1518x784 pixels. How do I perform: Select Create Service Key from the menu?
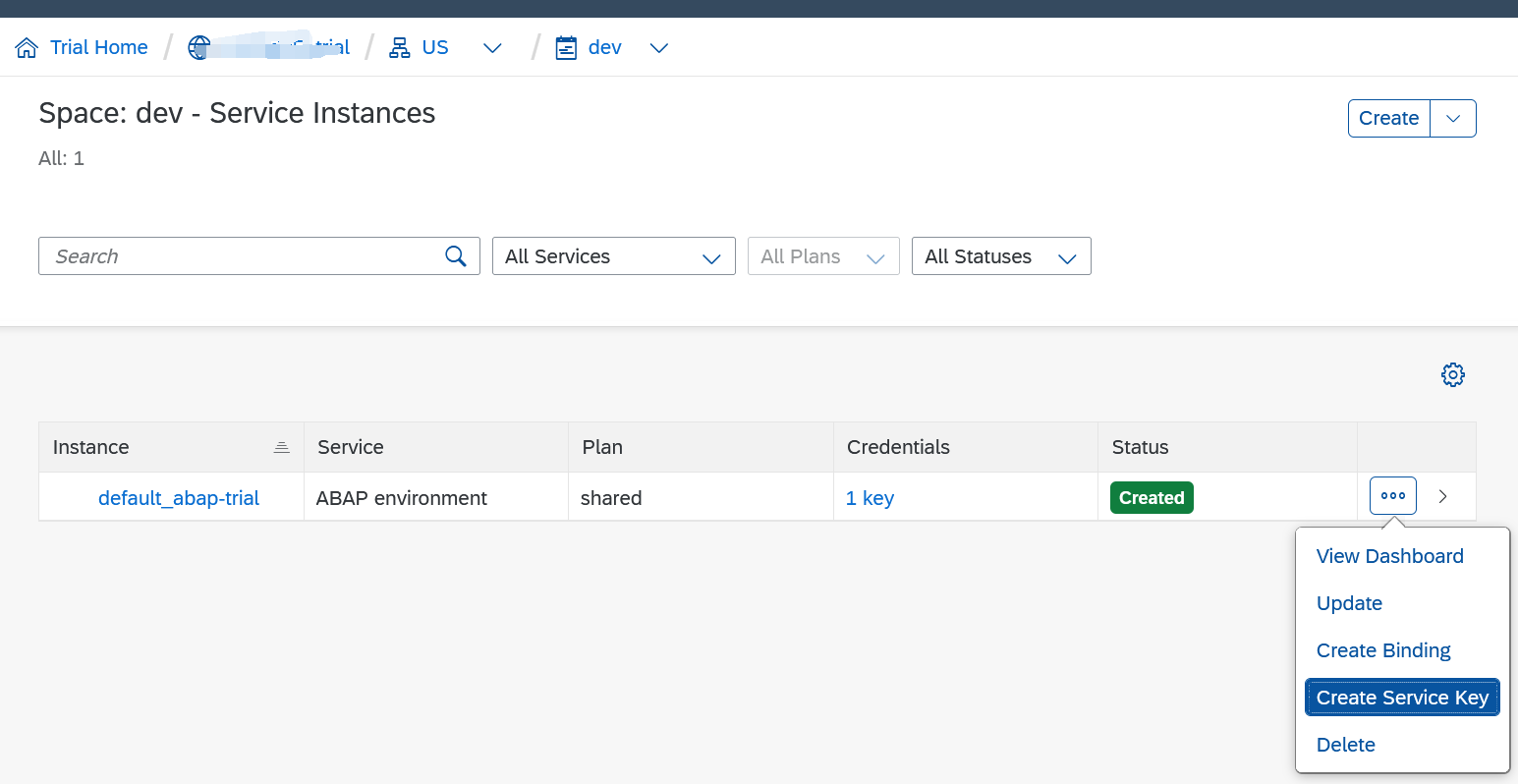point(1402,698)
